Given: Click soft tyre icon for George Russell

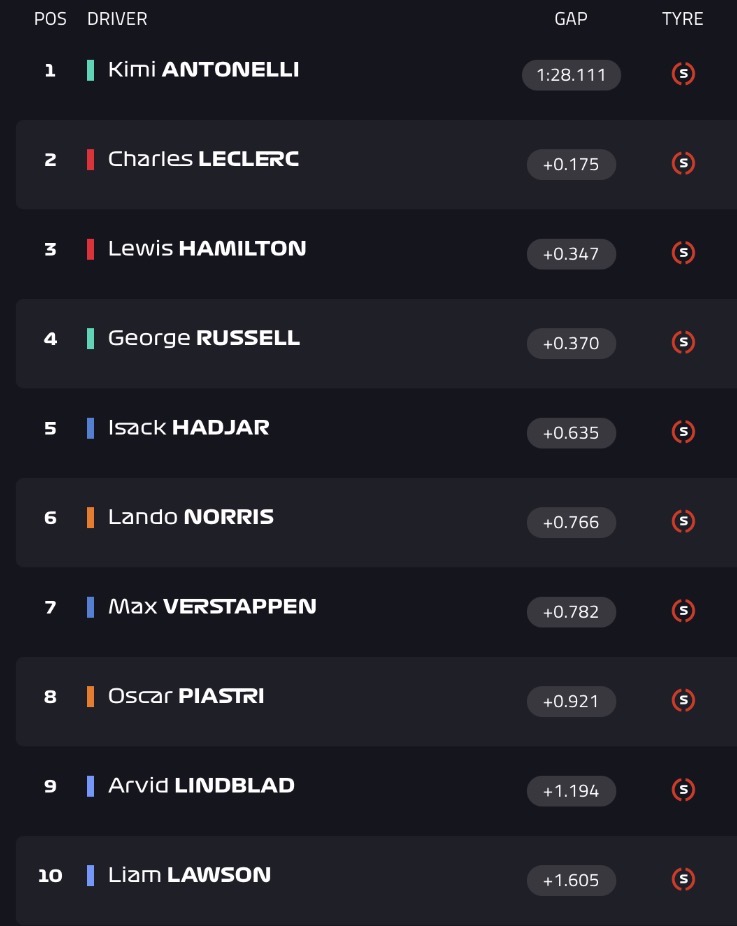Looking at the screenshot, I should (x=683, y=342).
